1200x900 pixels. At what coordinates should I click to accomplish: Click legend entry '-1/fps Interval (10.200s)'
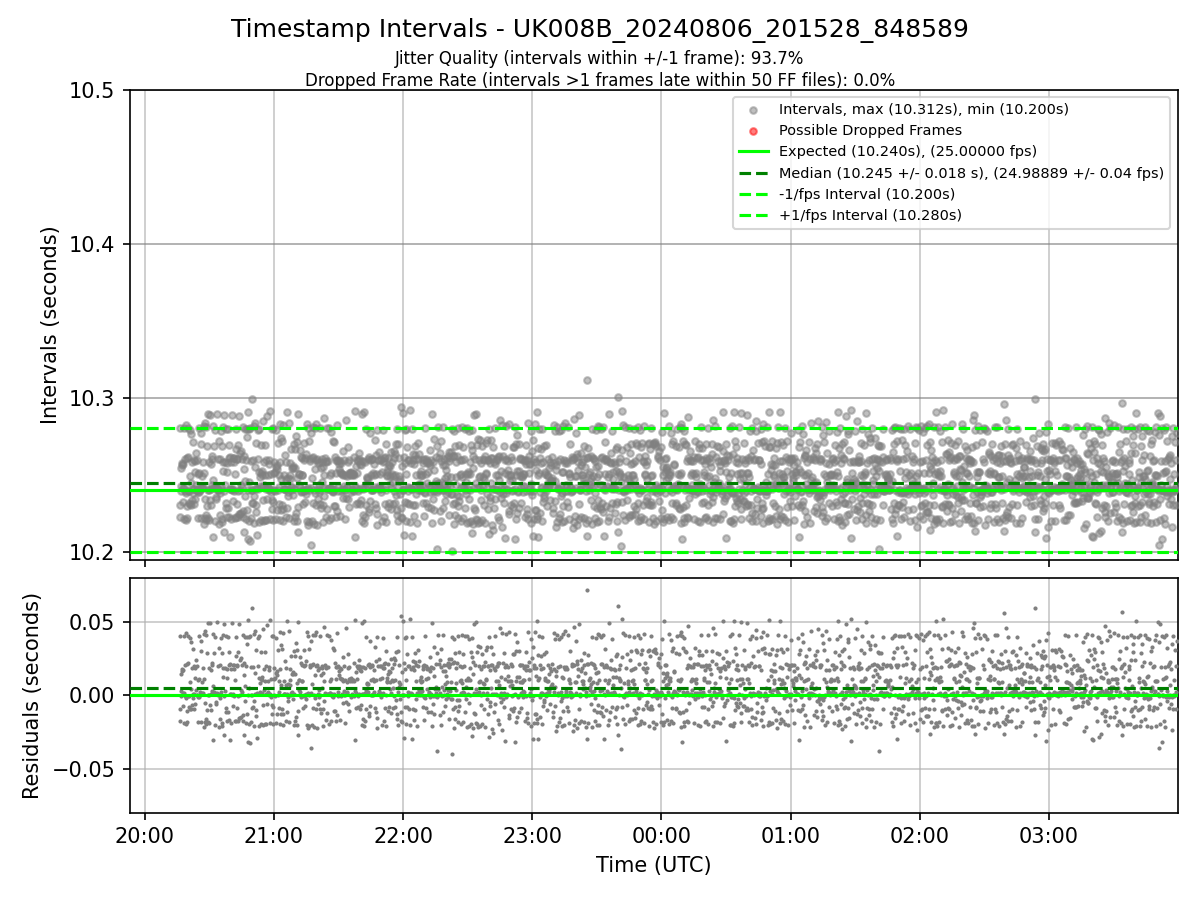click(867, 194)
